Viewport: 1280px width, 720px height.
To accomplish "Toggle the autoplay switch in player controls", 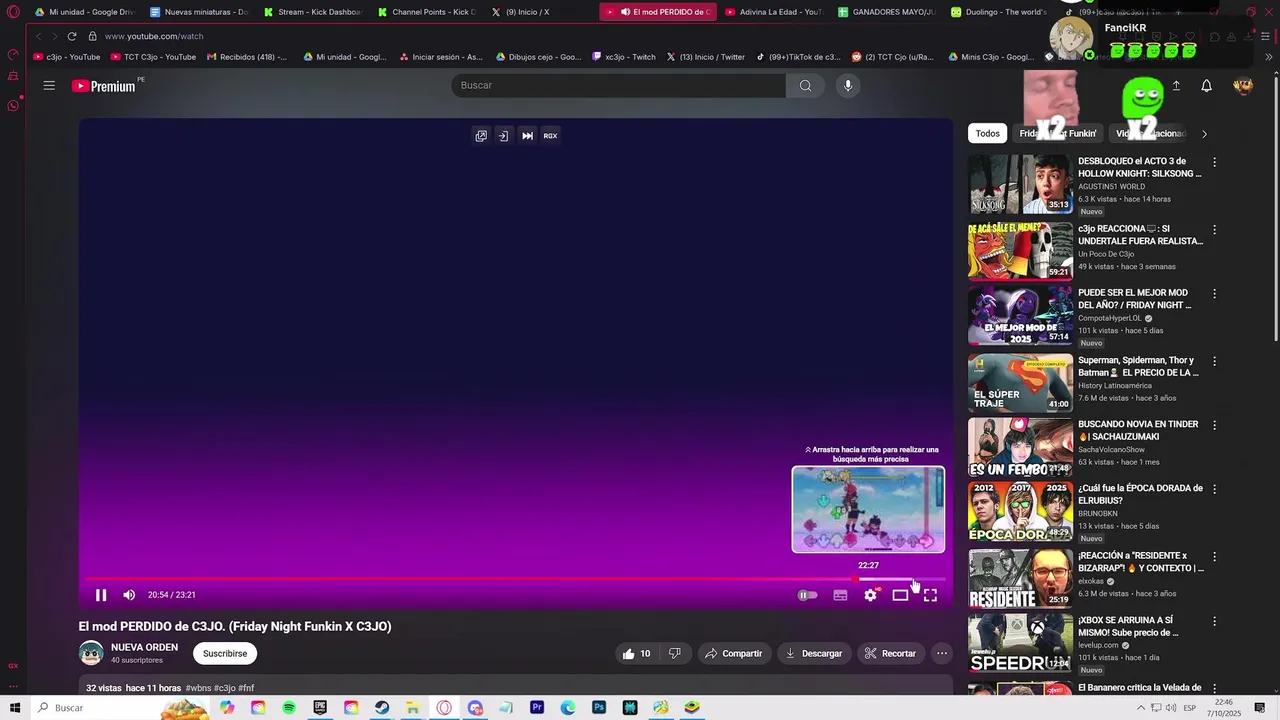I will pos(807,595).
